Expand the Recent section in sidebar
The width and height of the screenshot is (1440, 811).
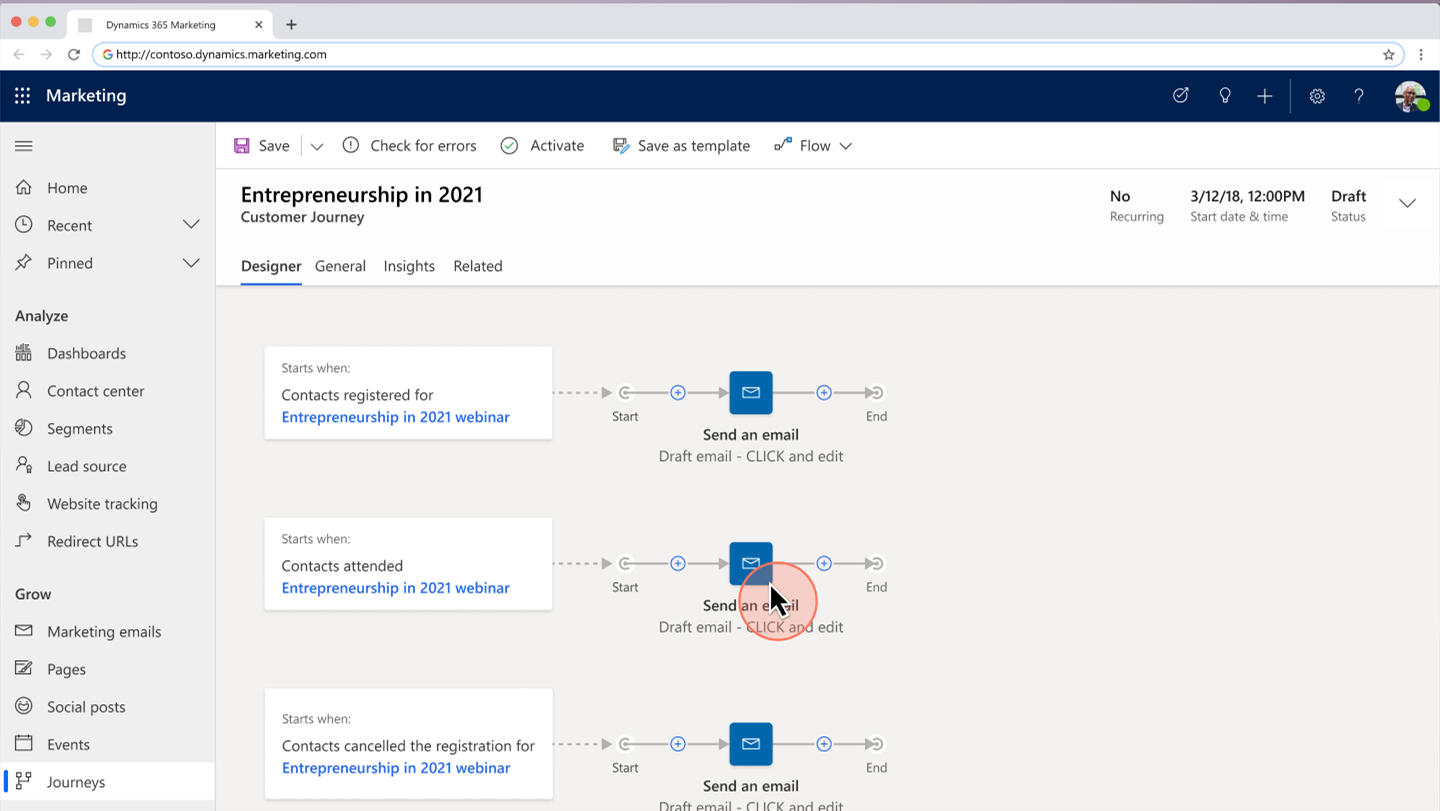(191, 224)
